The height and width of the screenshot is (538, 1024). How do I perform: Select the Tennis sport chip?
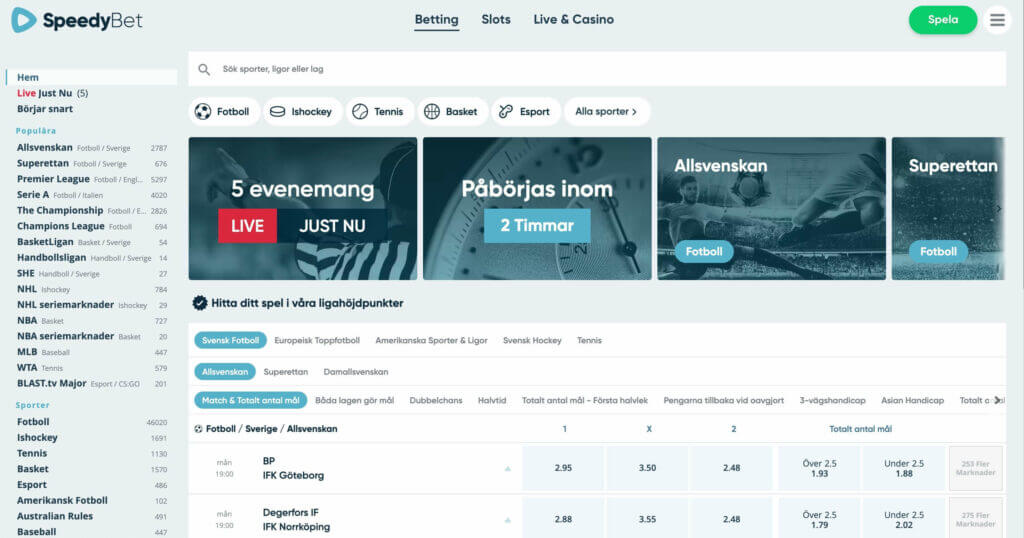tap(379, 112)
